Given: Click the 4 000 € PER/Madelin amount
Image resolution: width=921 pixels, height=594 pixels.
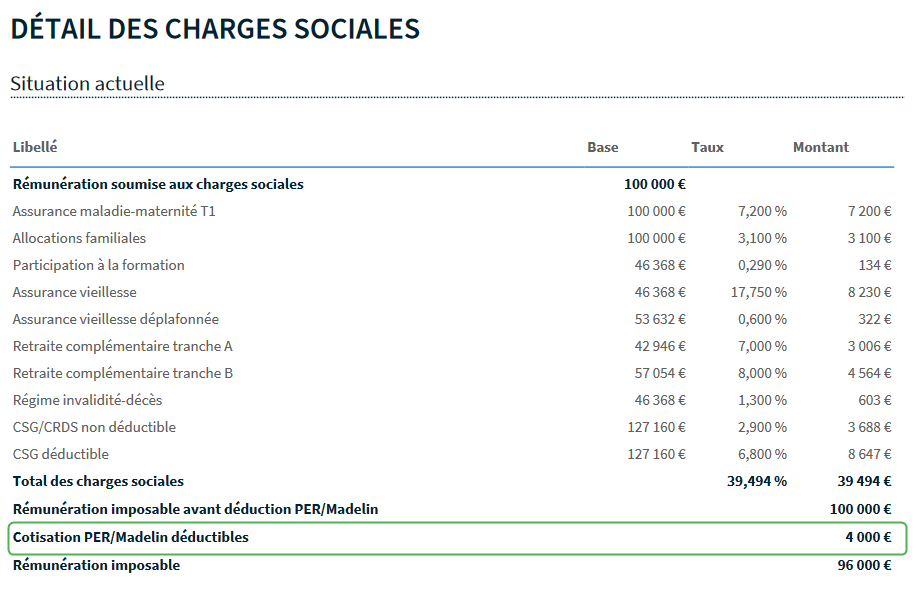Looking at the screenshot, I should 867,537.
